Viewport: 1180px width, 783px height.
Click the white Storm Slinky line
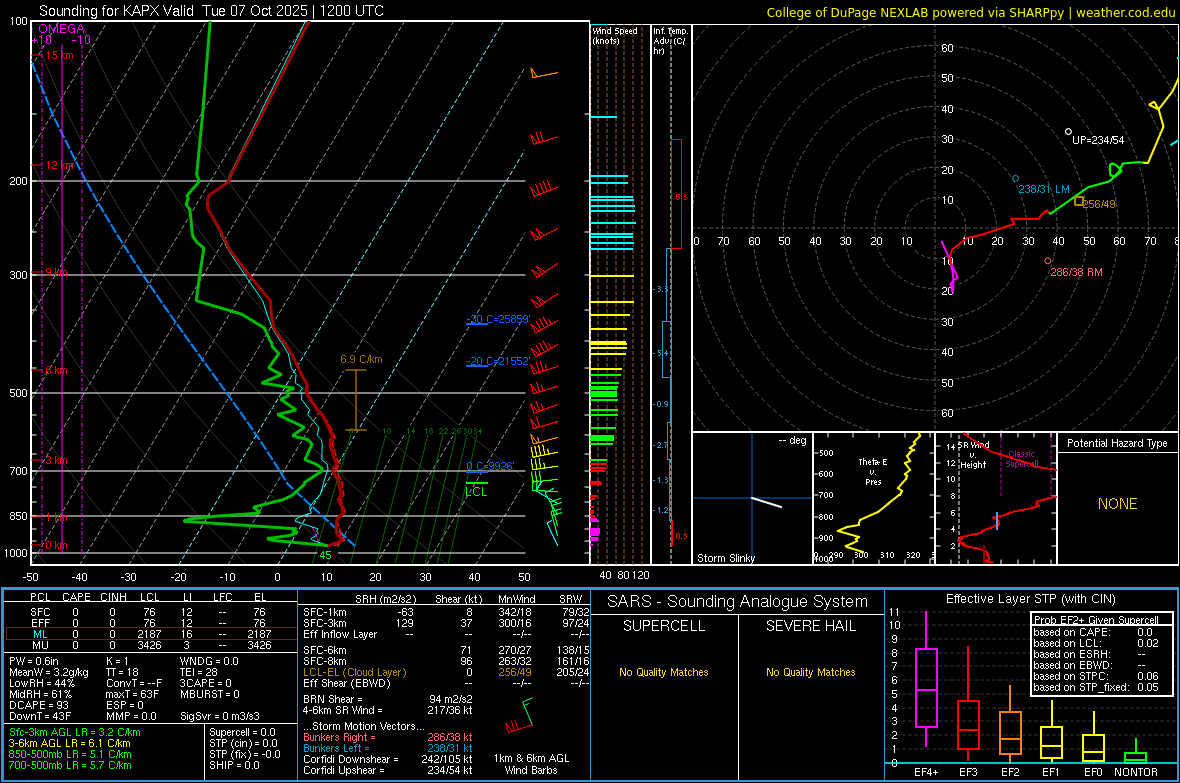[x=767, y=502]
